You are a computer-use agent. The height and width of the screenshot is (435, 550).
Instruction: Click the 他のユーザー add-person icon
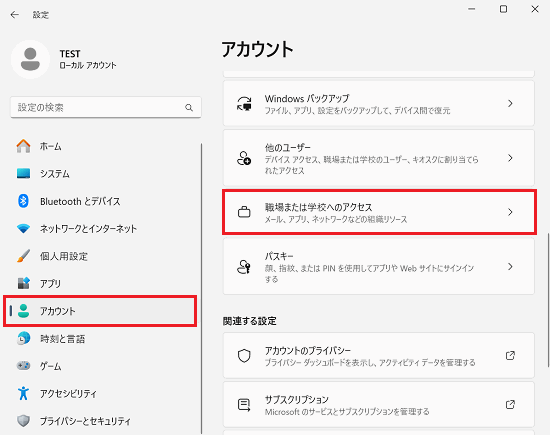(x=244, y=158)
